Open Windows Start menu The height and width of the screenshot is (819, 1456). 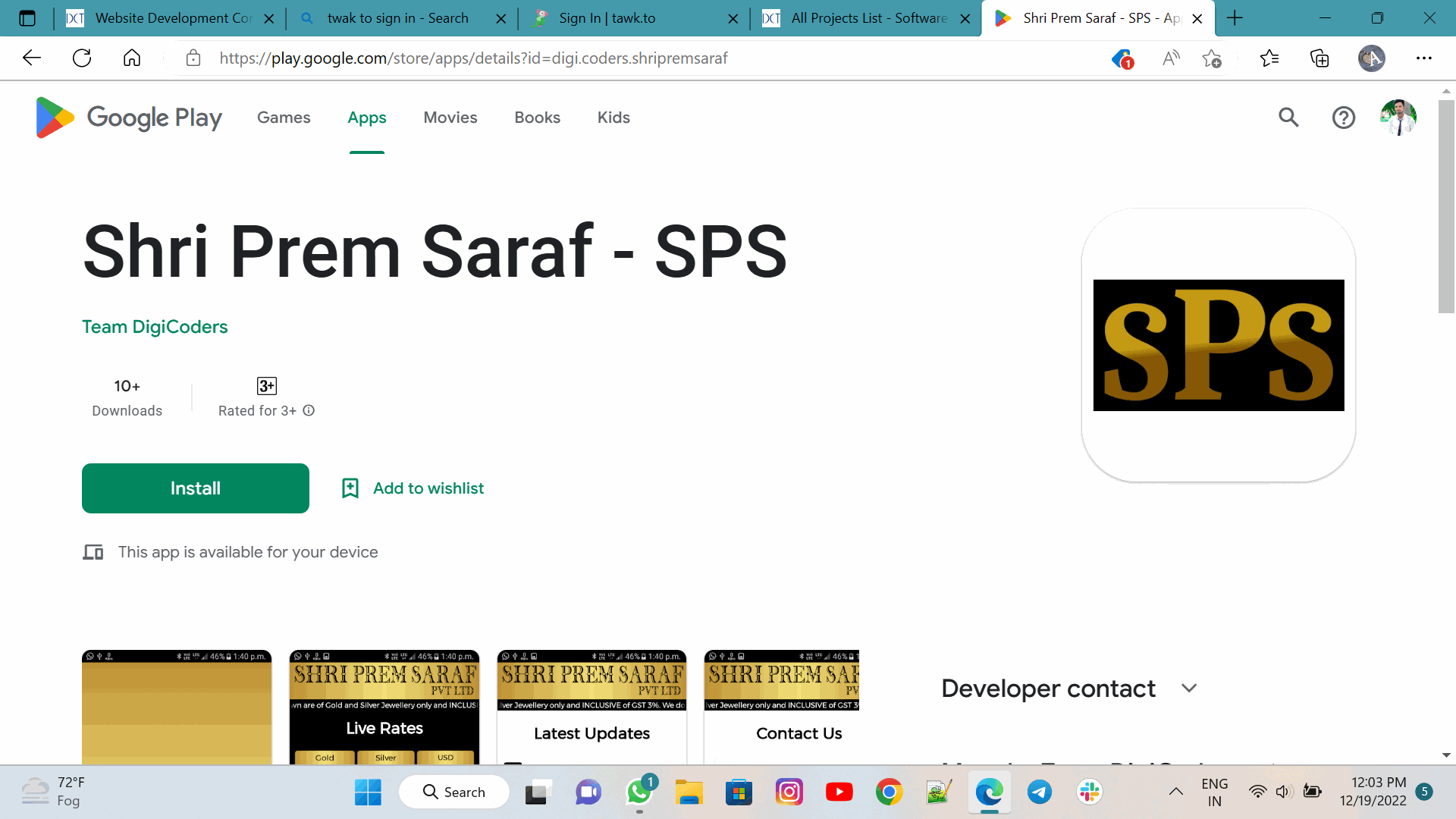pos(368,792)
